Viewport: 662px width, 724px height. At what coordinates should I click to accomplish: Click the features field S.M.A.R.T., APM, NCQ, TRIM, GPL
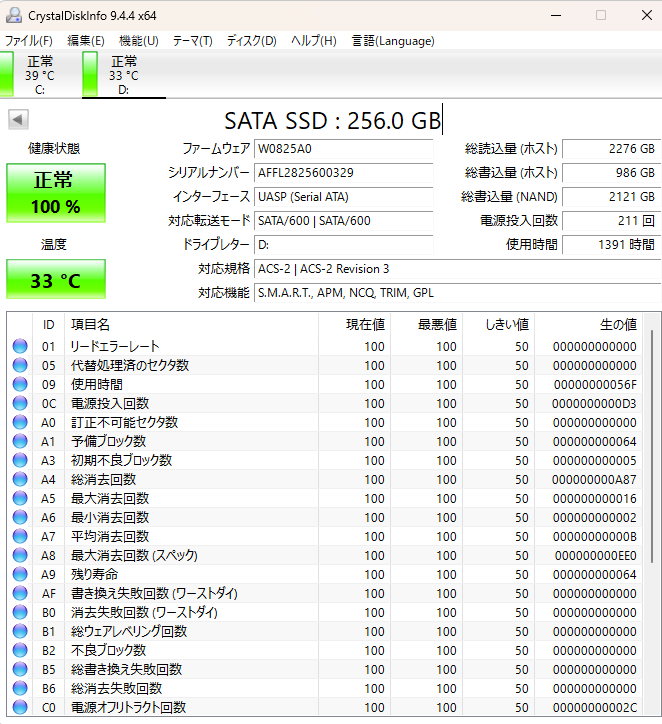coord(457,293)
